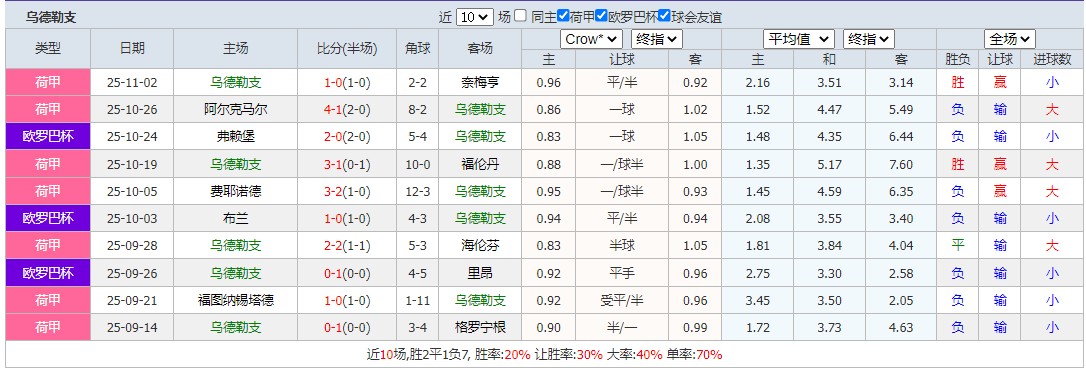Select the handicap 平手
Image resolution: width=1086 pixels, height=368 pixels.
tap(622, 273)
